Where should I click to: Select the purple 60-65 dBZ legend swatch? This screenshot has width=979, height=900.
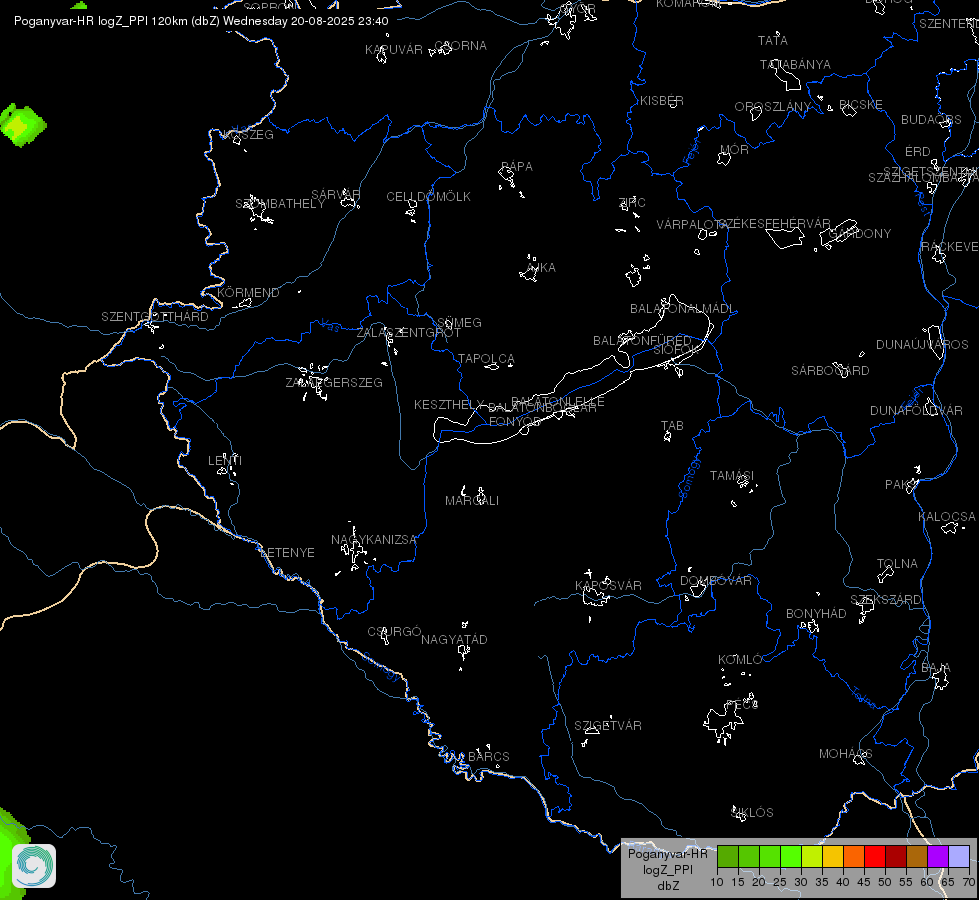tap(938, 857)
